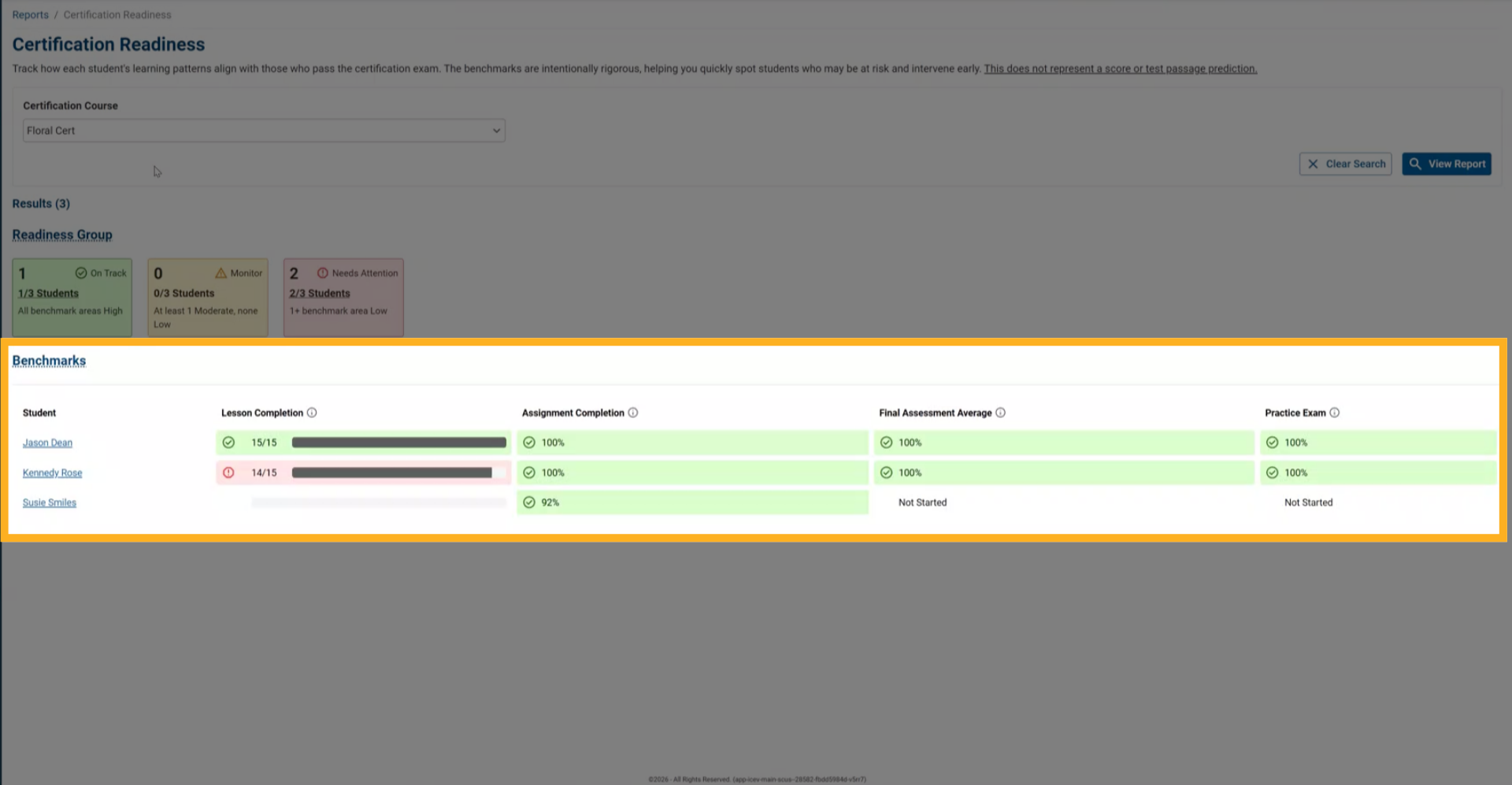Click the alert icon in Kennedy Rose's Lesson Completion
1512x785 pixels.
tap(228, 472)
